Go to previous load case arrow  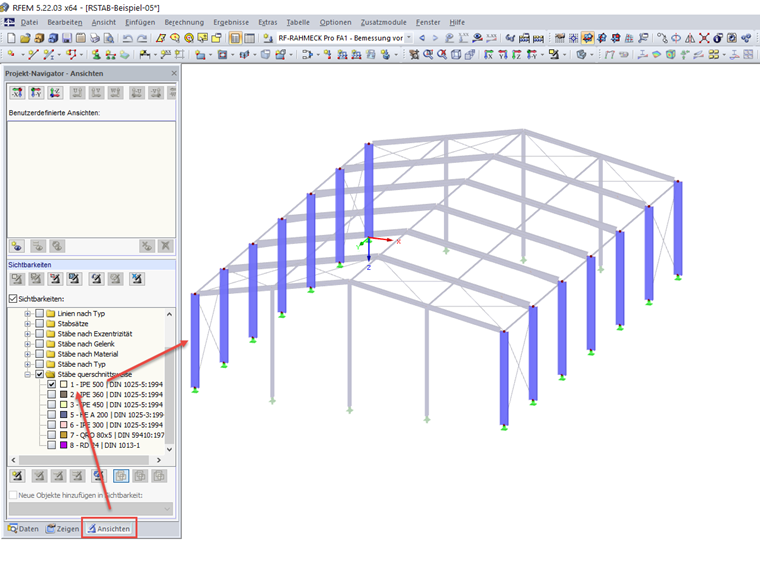pyautogui.click(x=422, y=38)
